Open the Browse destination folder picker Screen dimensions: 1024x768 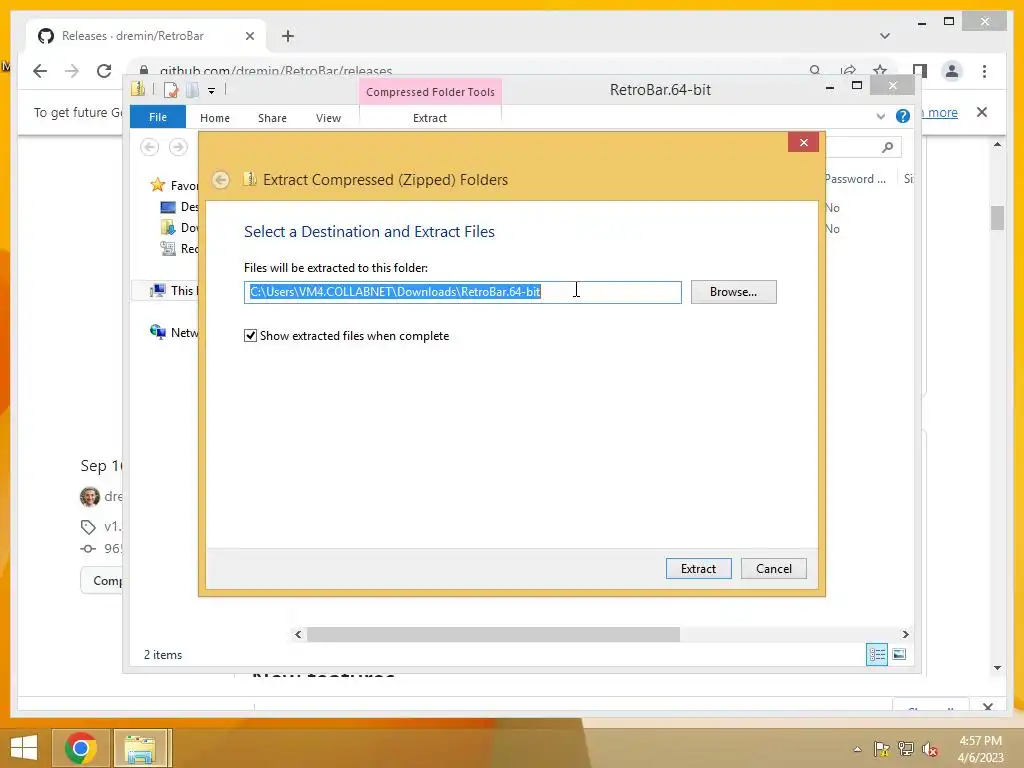click(733, 292)
